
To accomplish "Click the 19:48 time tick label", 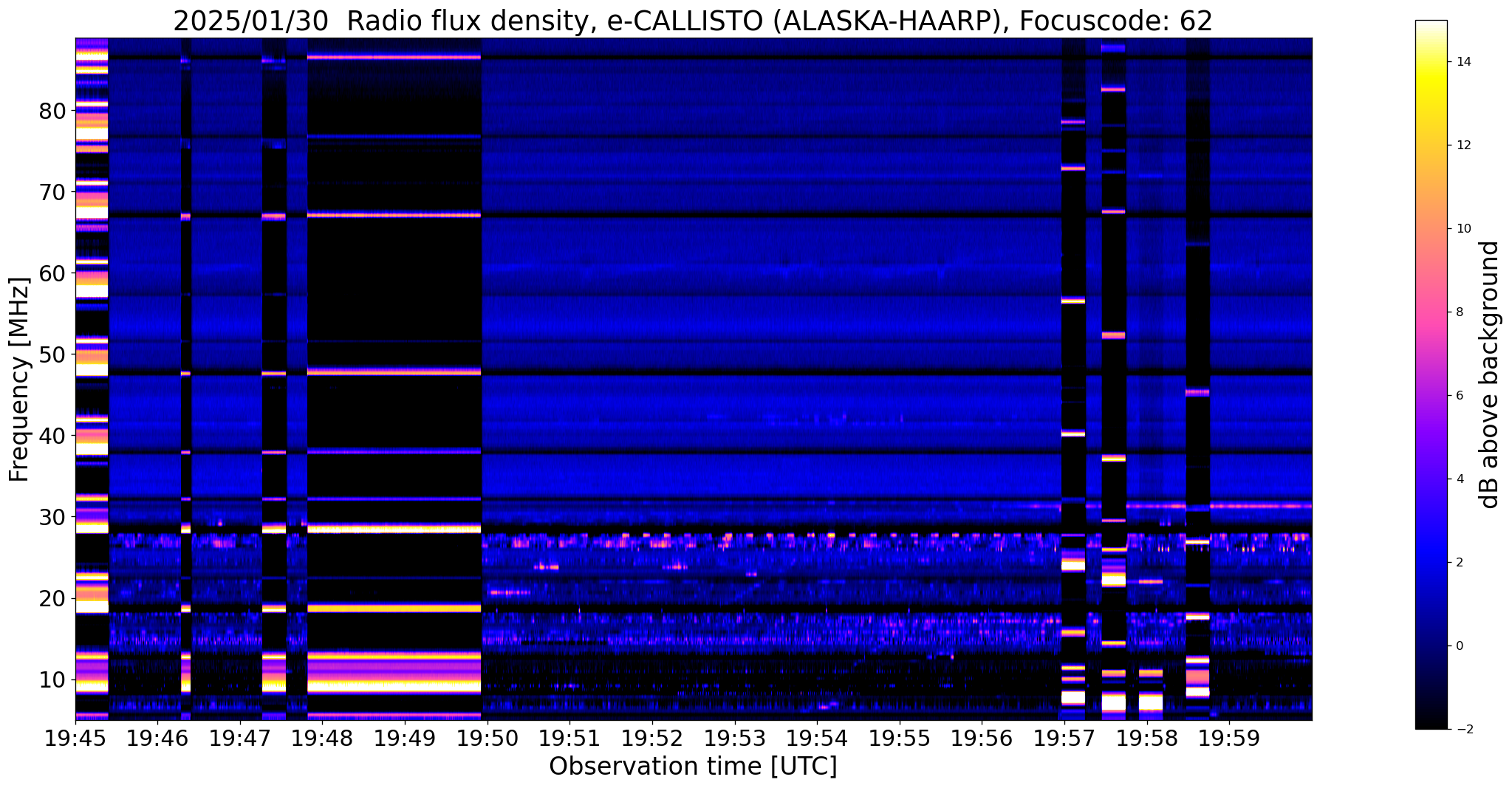I will [322, 738].
